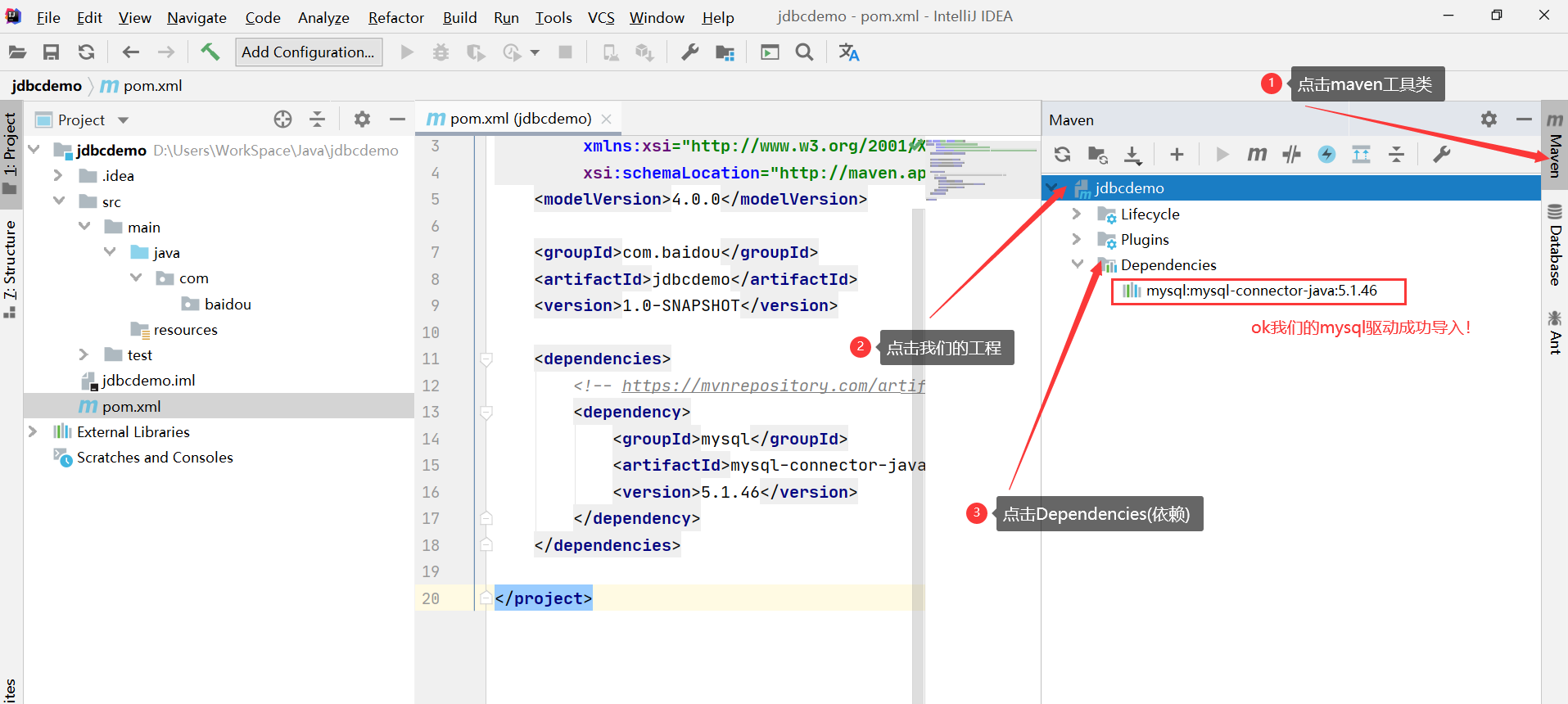Open the Refactor menu
This screenshot has width=1568, height=704.
point(396,17)
